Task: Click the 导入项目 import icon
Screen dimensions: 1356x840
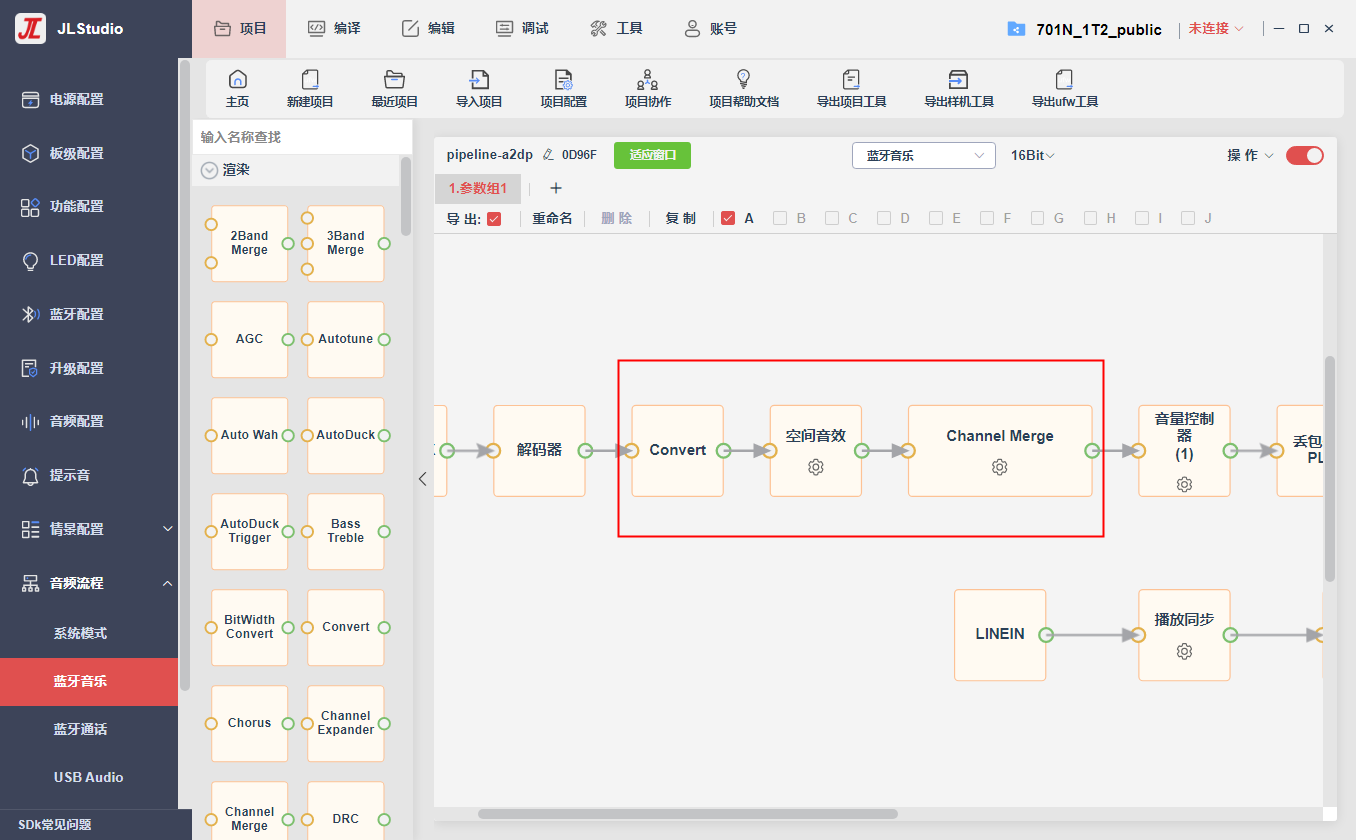Action: coord(479,88)
